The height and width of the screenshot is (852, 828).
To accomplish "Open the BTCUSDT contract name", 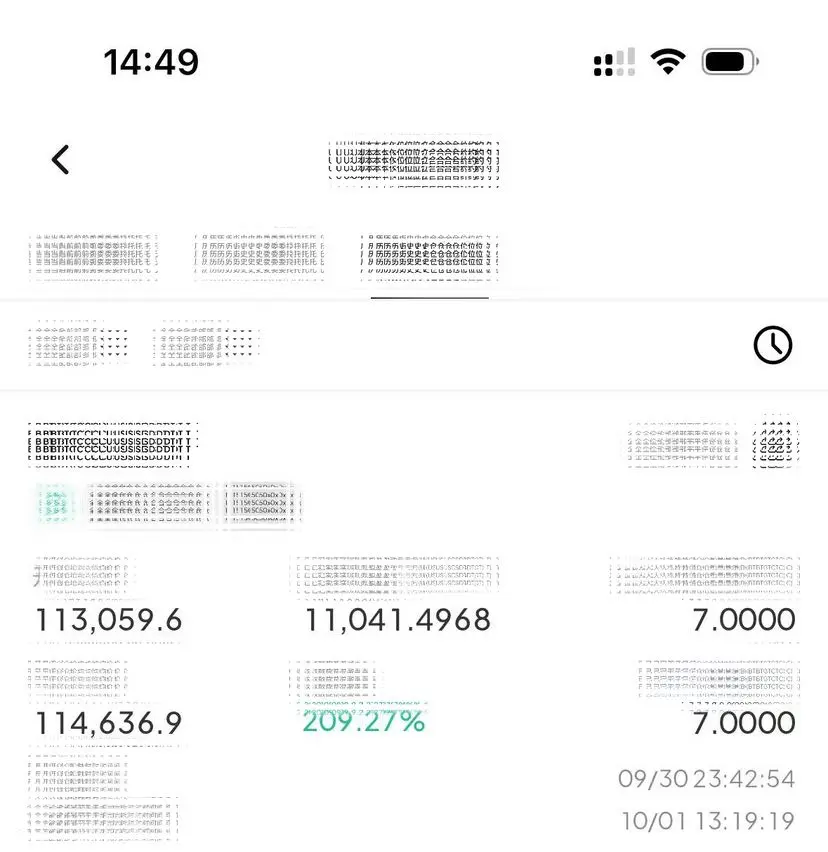I will [x=112, y=444].
